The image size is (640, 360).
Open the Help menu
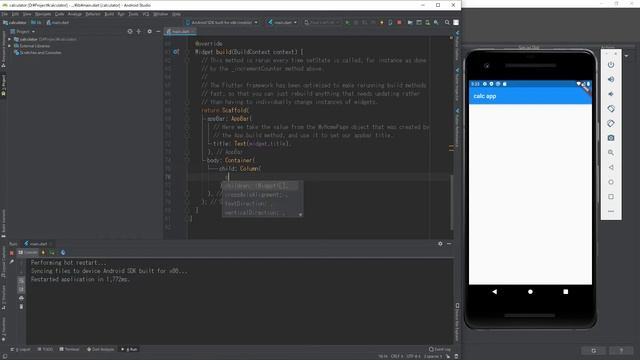176,14
